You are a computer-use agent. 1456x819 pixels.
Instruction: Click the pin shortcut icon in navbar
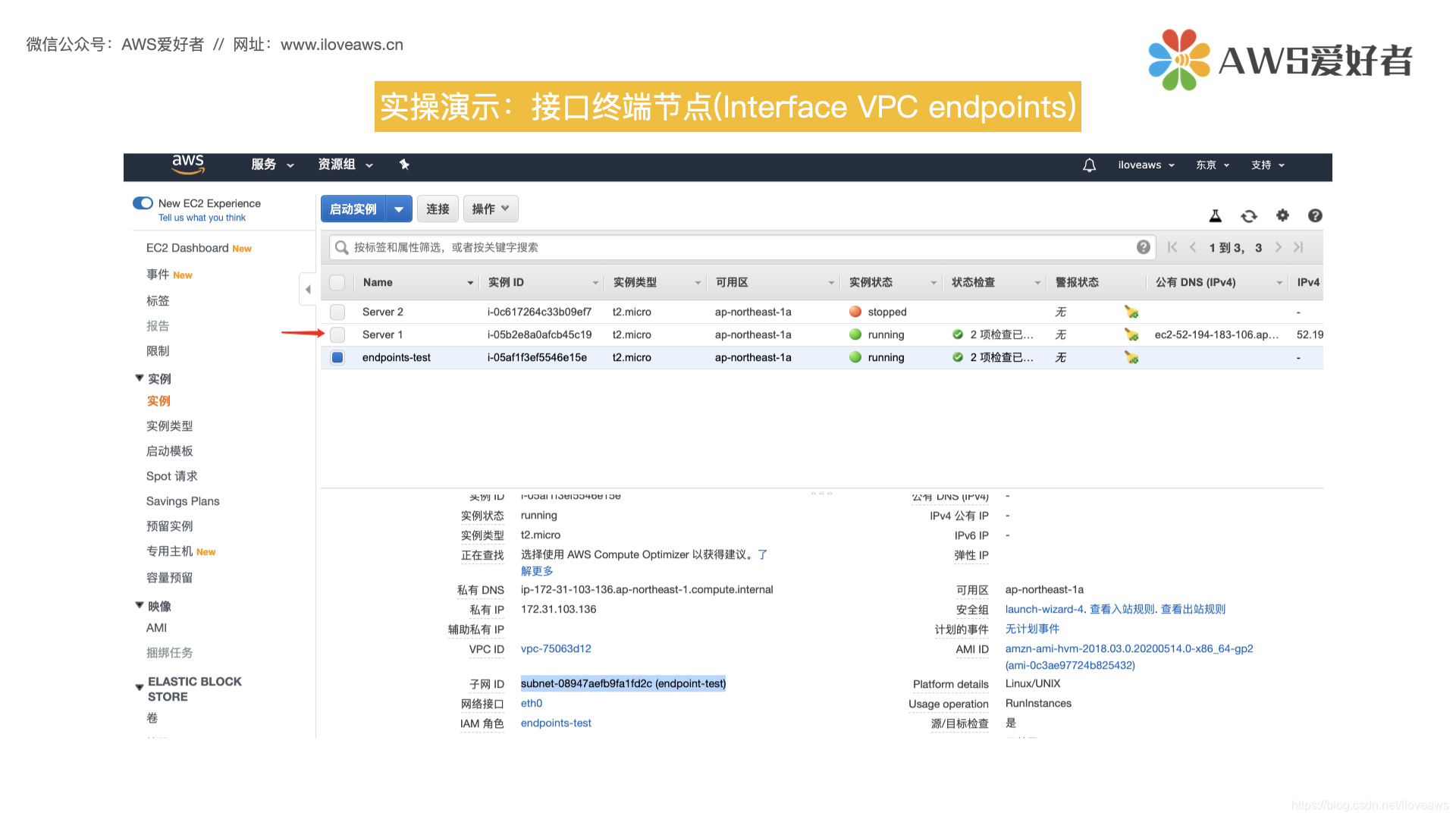coord(404,165)
